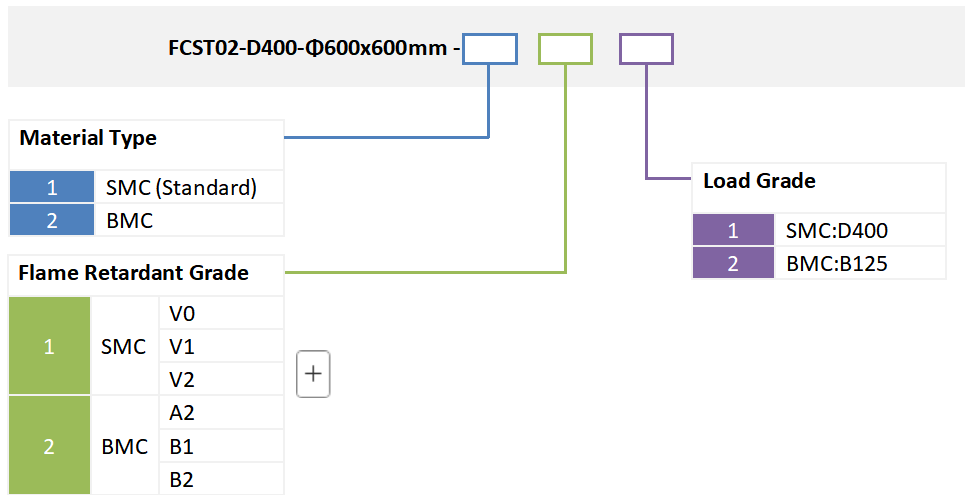Click the plus icon beside the flame table
The image size is (972, 495).
tap(313, 374)
